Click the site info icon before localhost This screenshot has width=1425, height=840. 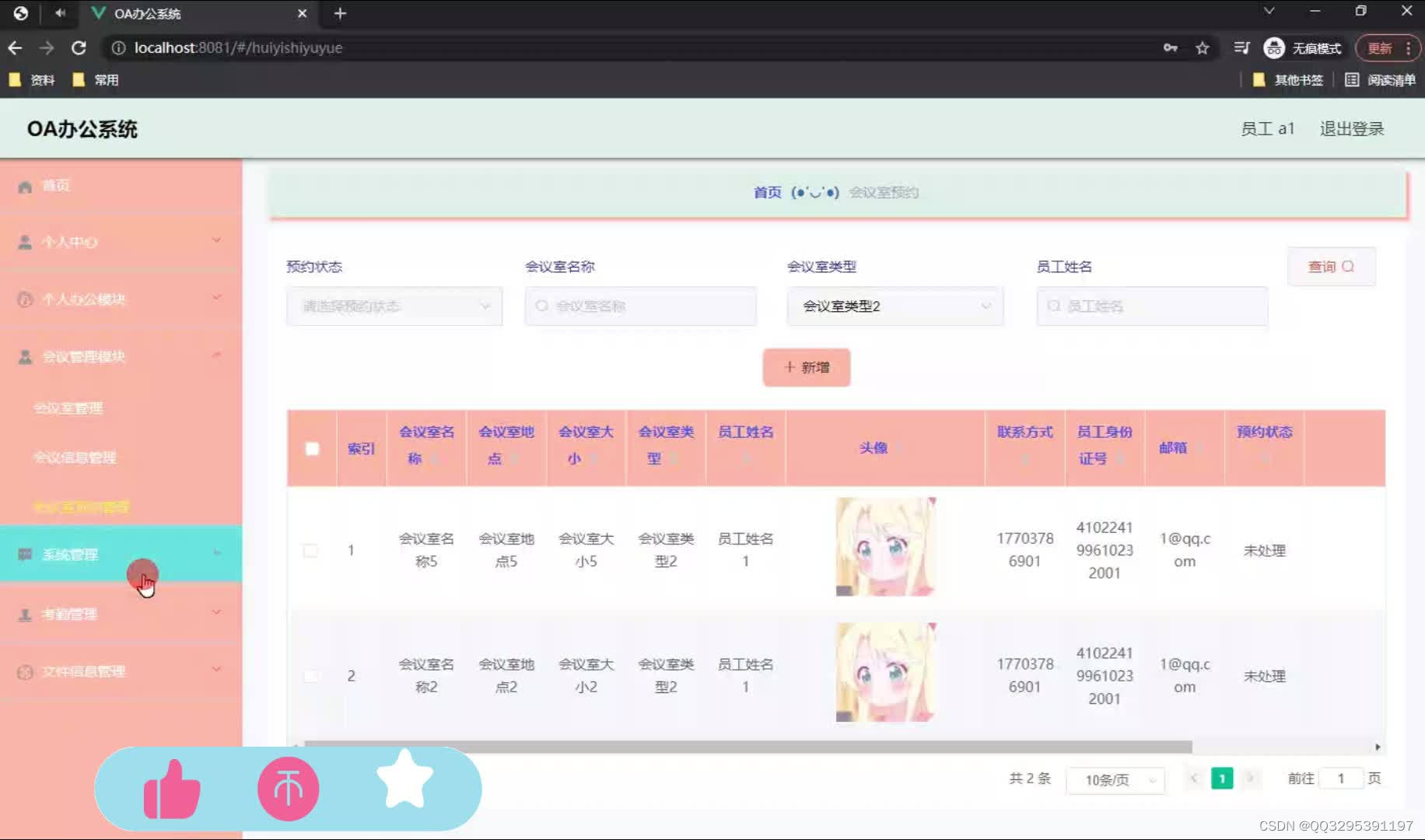118,48
